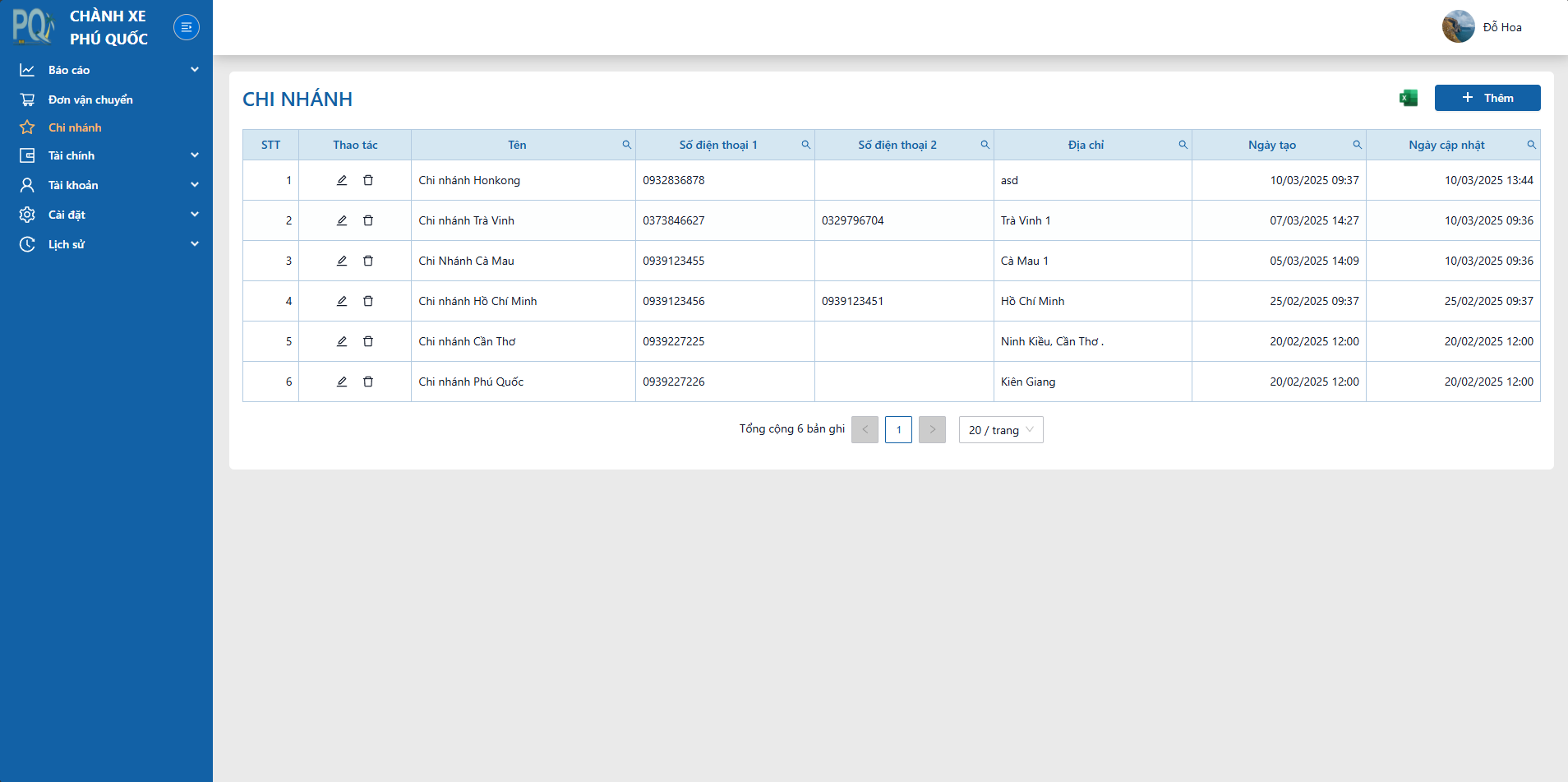This screenshot has width=1568, height=782.
Task: Delete Chi Nhánh Cà Mau row
Action: [368, 261]
